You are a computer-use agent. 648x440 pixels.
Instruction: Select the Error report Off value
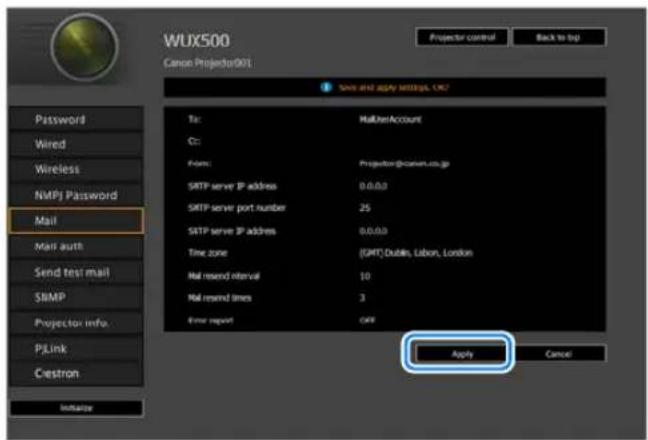[x=367, y=320]
